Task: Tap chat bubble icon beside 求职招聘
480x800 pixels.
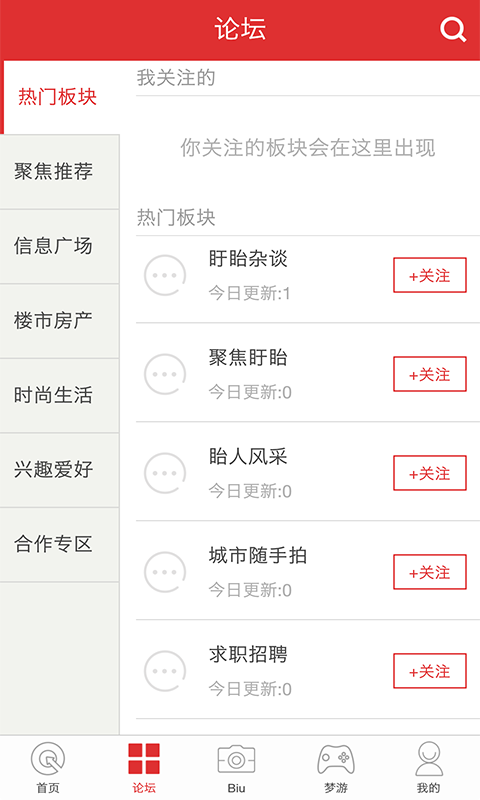Action: click(x=165, y=671)
